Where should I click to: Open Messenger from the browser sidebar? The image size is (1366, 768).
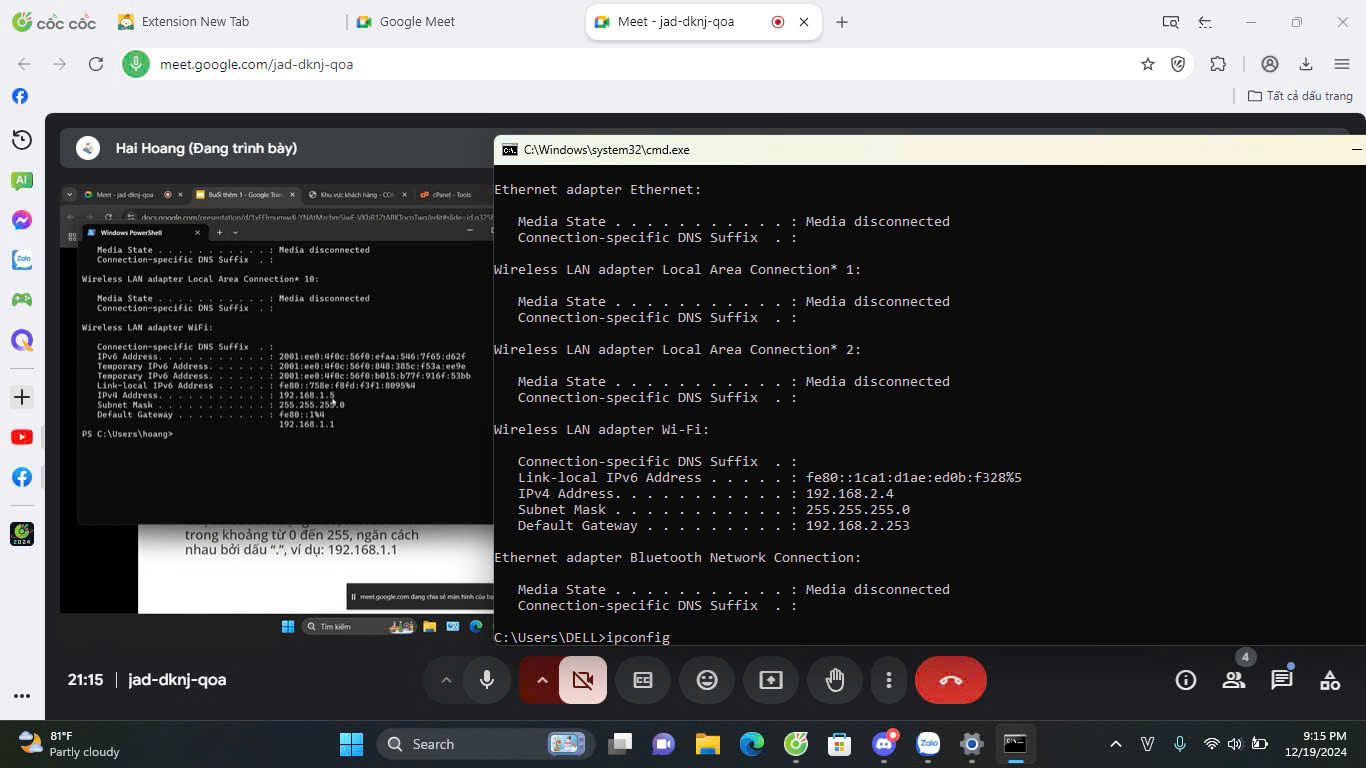point(21,220)
